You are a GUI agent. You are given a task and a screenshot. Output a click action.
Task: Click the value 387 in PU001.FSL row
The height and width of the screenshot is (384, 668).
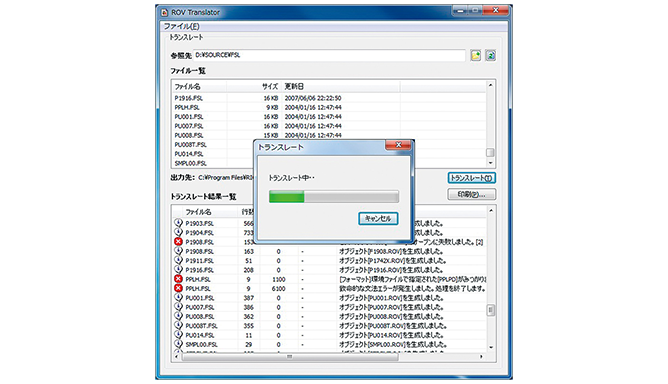point(248,298)
